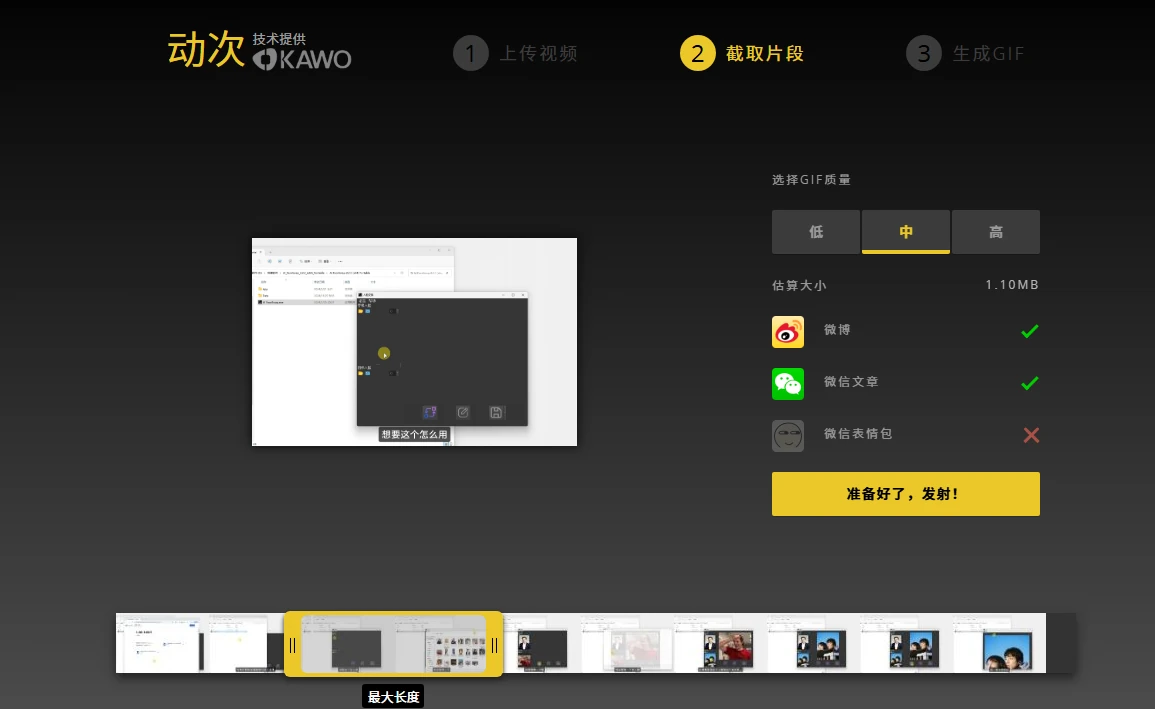Click the 动次 logo
1155x709 pixels.
[206, 51]
